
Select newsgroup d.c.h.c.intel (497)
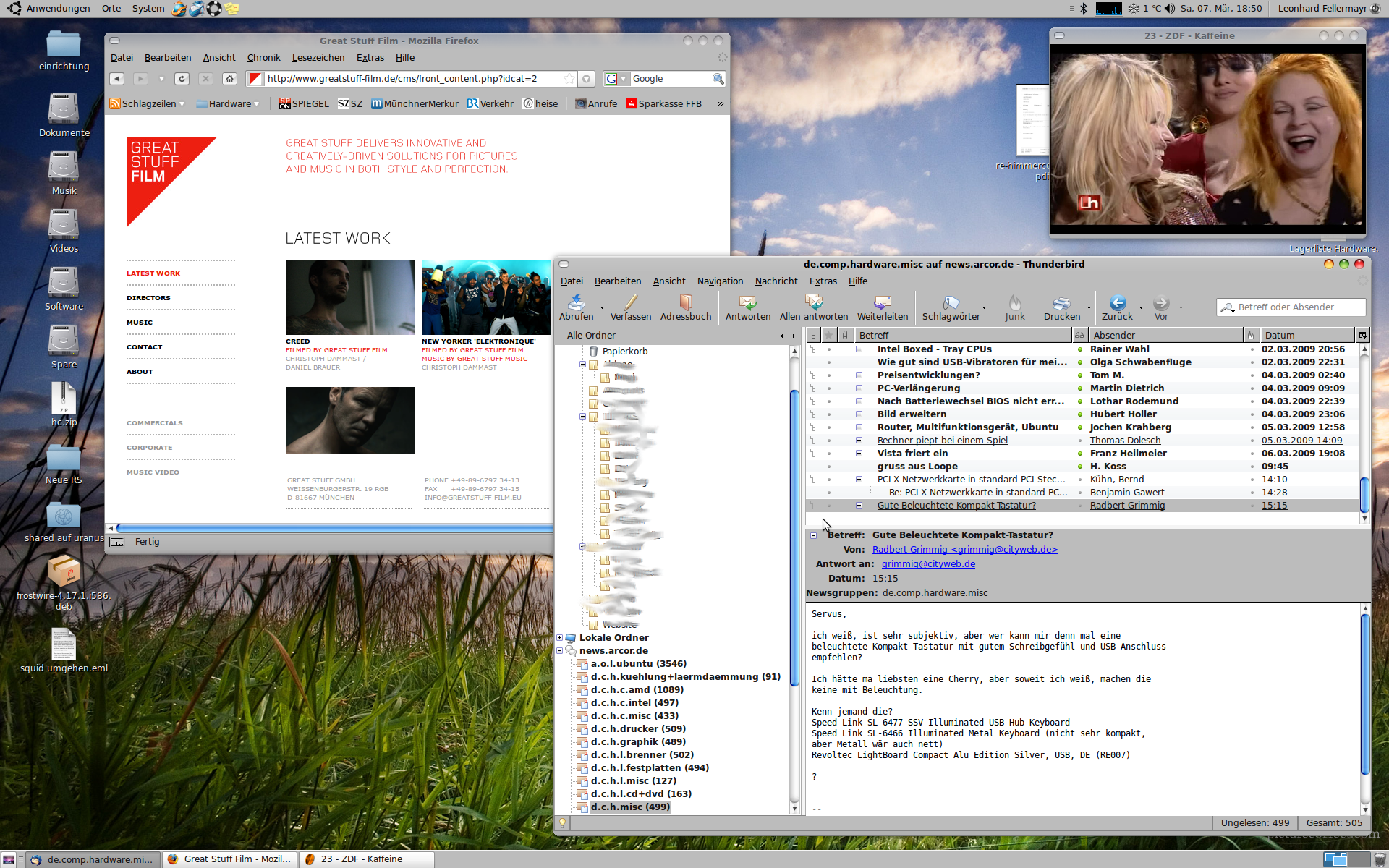(634, 703)
